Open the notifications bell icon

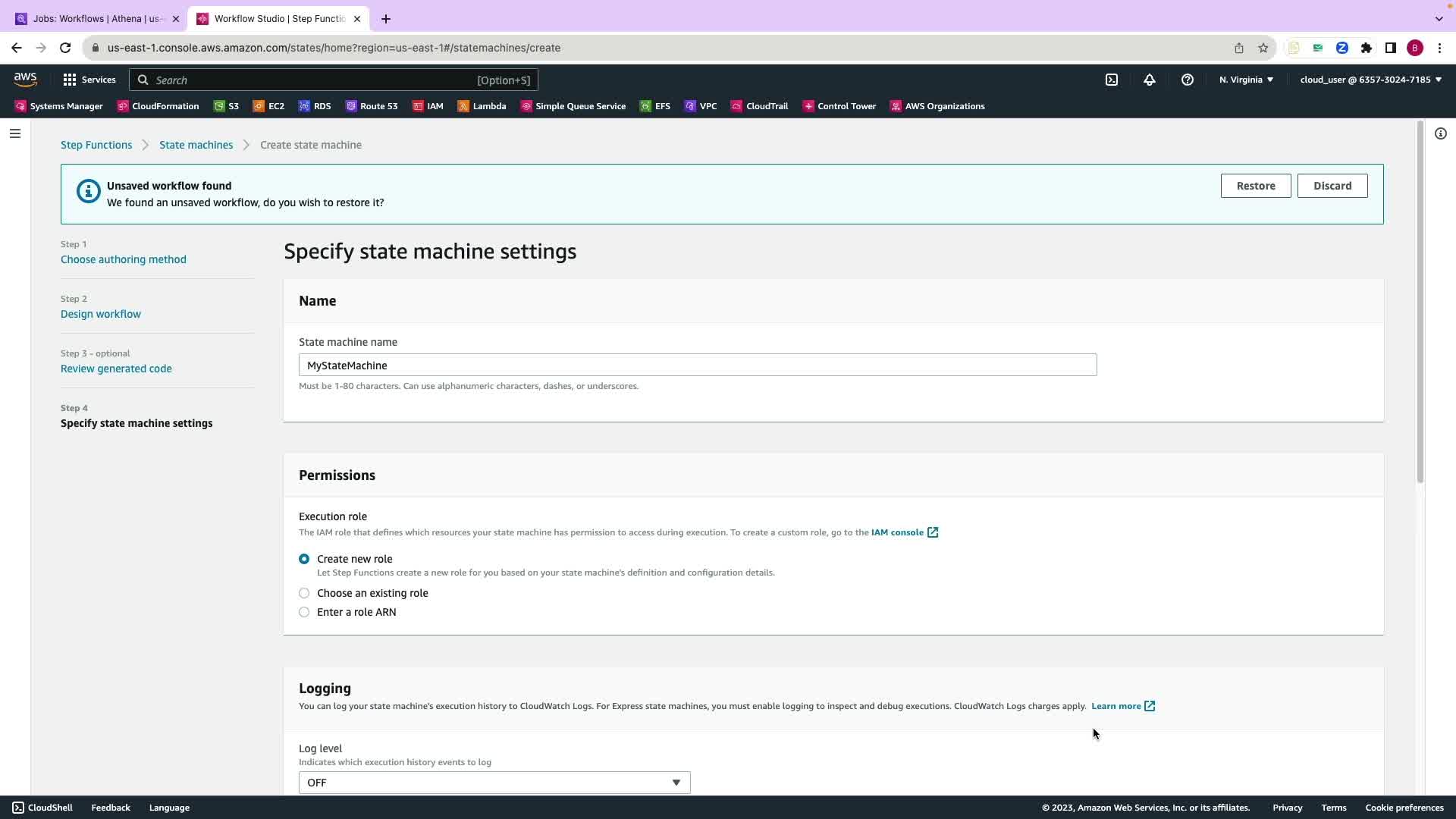(1149, 80)
